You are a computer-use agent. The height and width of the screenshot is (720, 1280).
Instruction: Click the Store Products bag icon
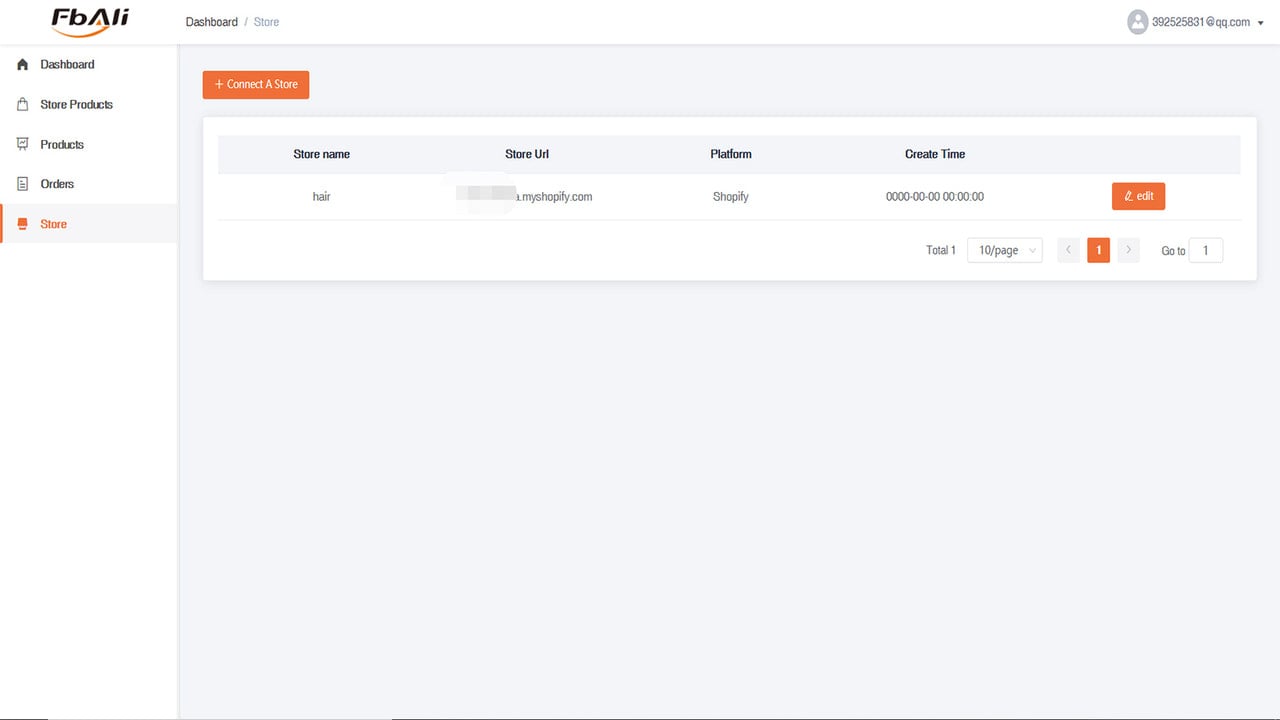[x=23, y=104]
